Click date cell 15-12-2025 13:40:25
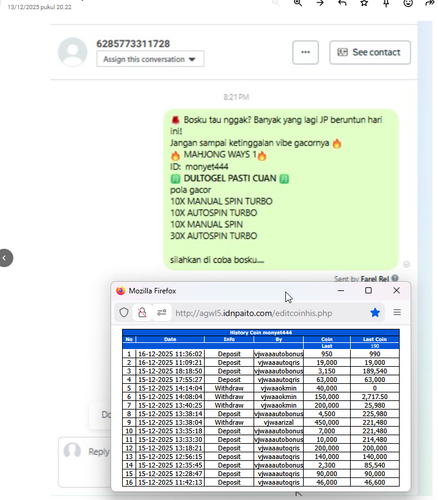The image size is (438, 500). coord(170,405)
